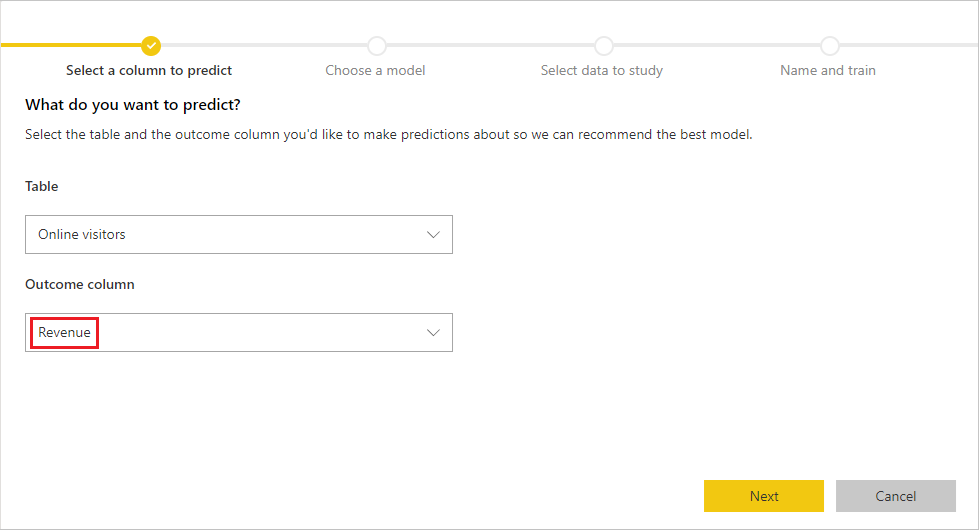The width and height of the screenshot is (979, 530).
Task: Click the highlighted Revenue value in Outcome column
Action: pos(64,332)
